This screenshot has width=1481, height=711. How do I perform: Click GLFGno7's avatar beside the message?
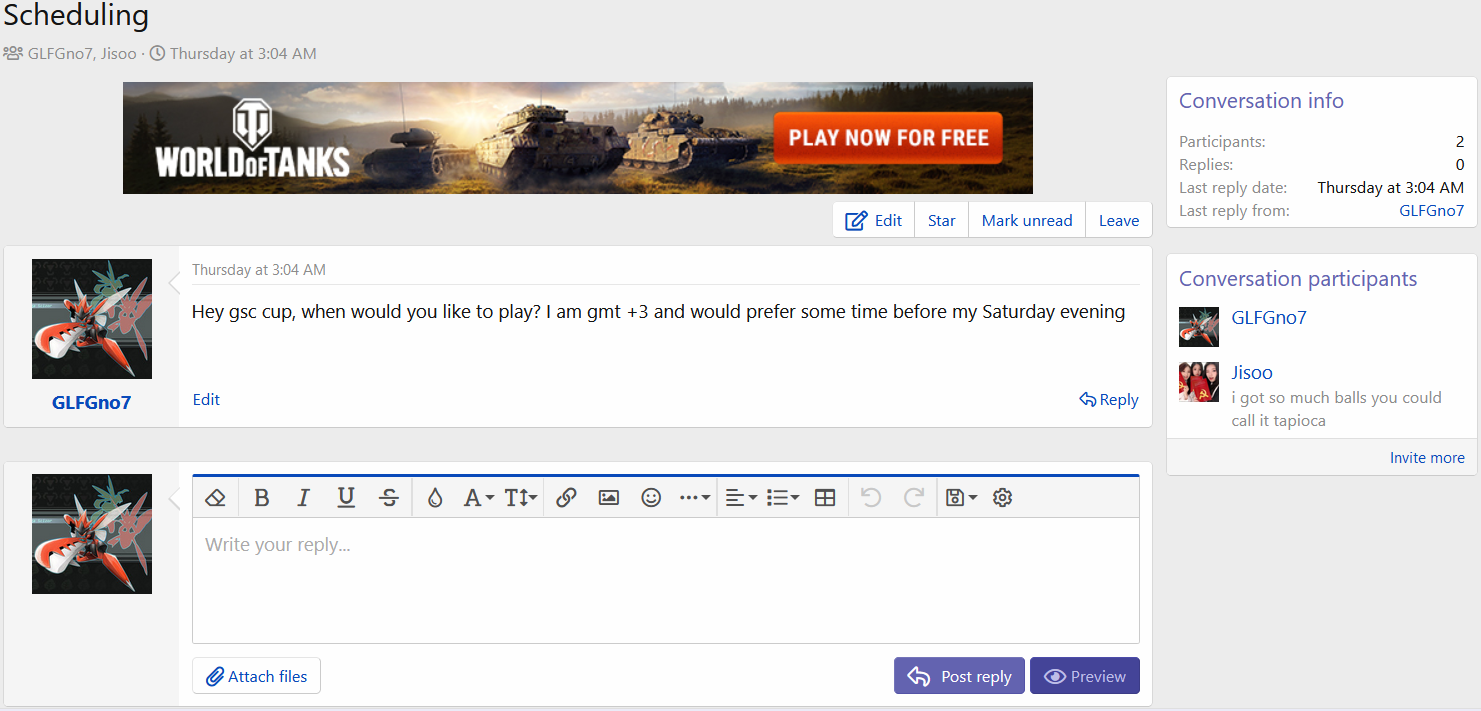click(92, 319)
